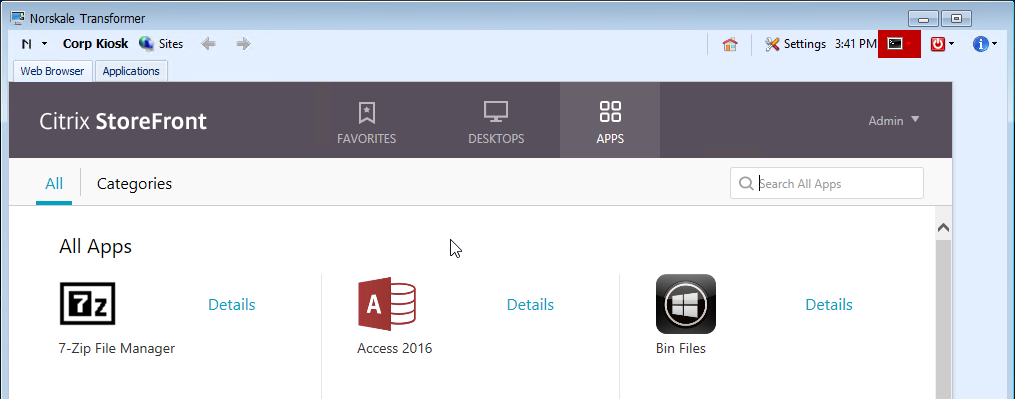Viewport: 1015px width, 399px height.
Task: Open the Admin user dropdown
Action: click(894, 120)
